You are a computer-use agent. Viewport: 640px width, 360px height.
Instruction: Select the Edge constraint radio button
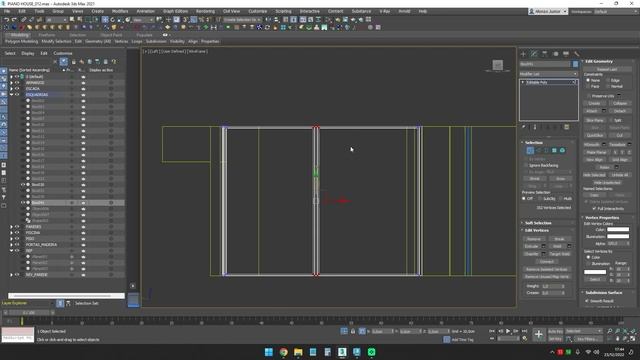point(608,80)
